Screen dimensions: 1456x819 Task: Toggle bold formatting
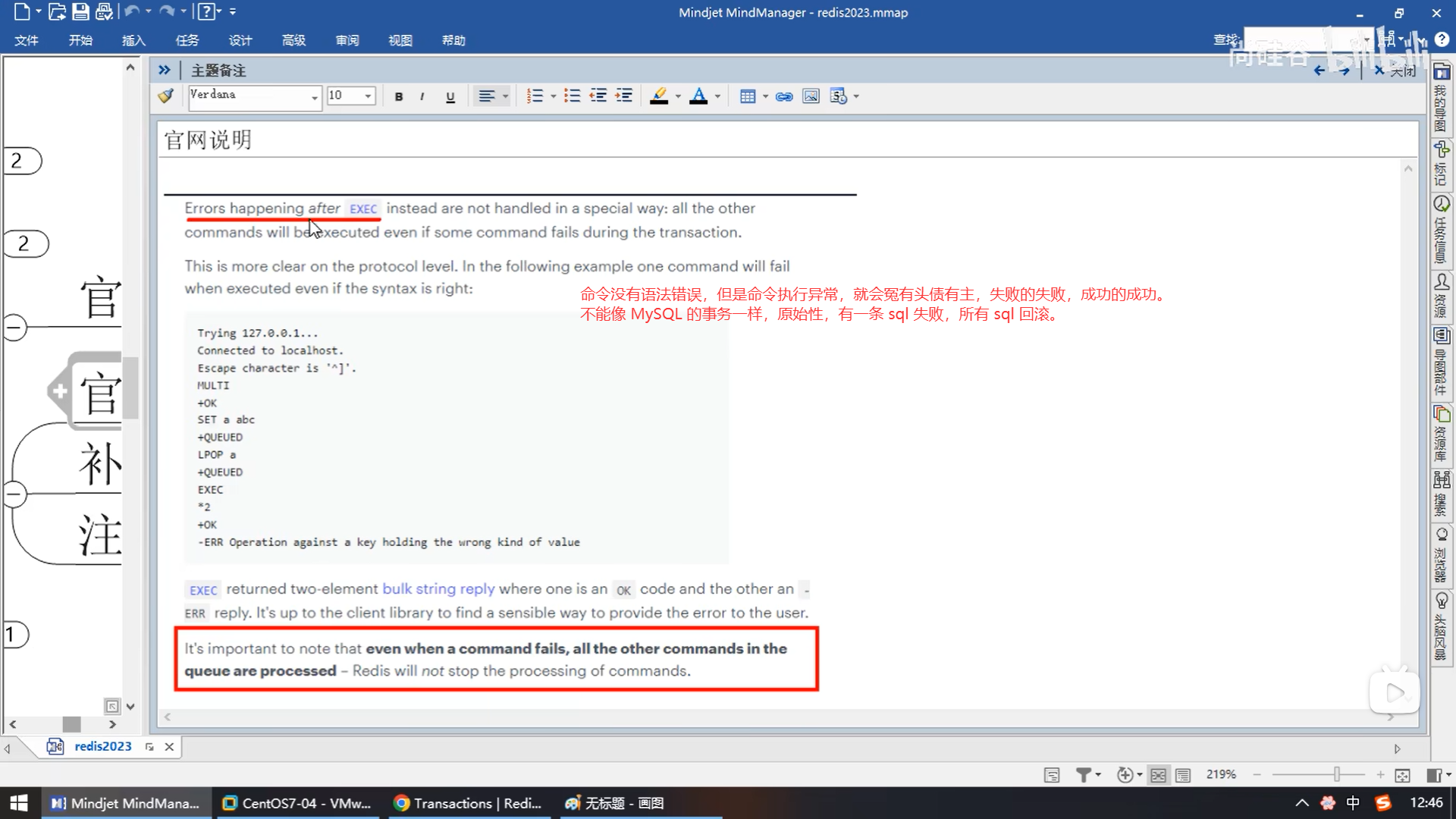pos(399,96)
